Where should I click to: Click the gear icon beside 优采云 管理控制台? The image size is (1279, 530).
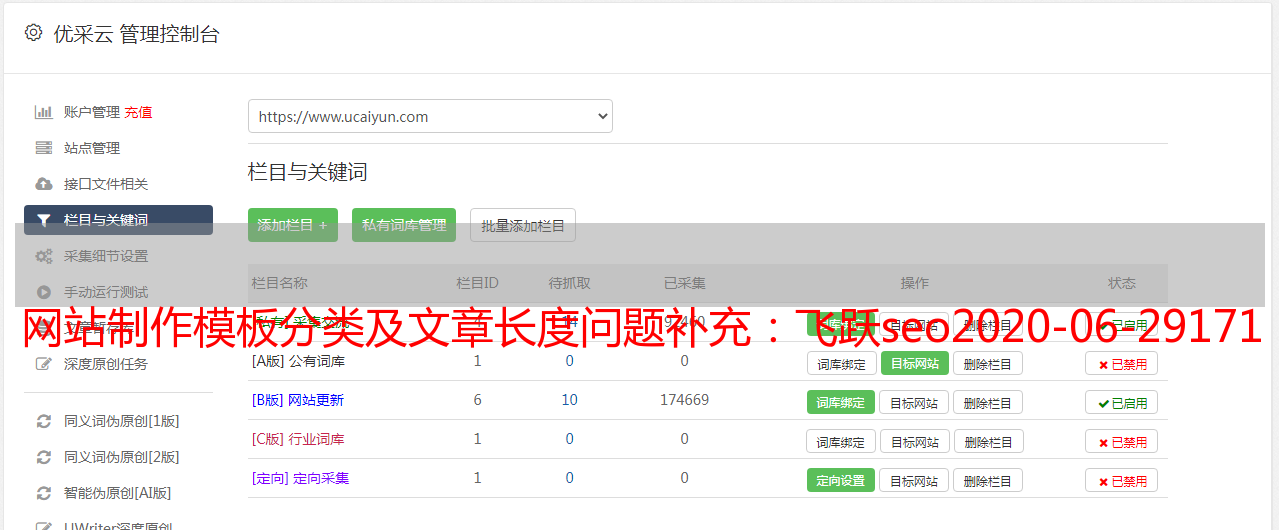click(x=33, y=33)
